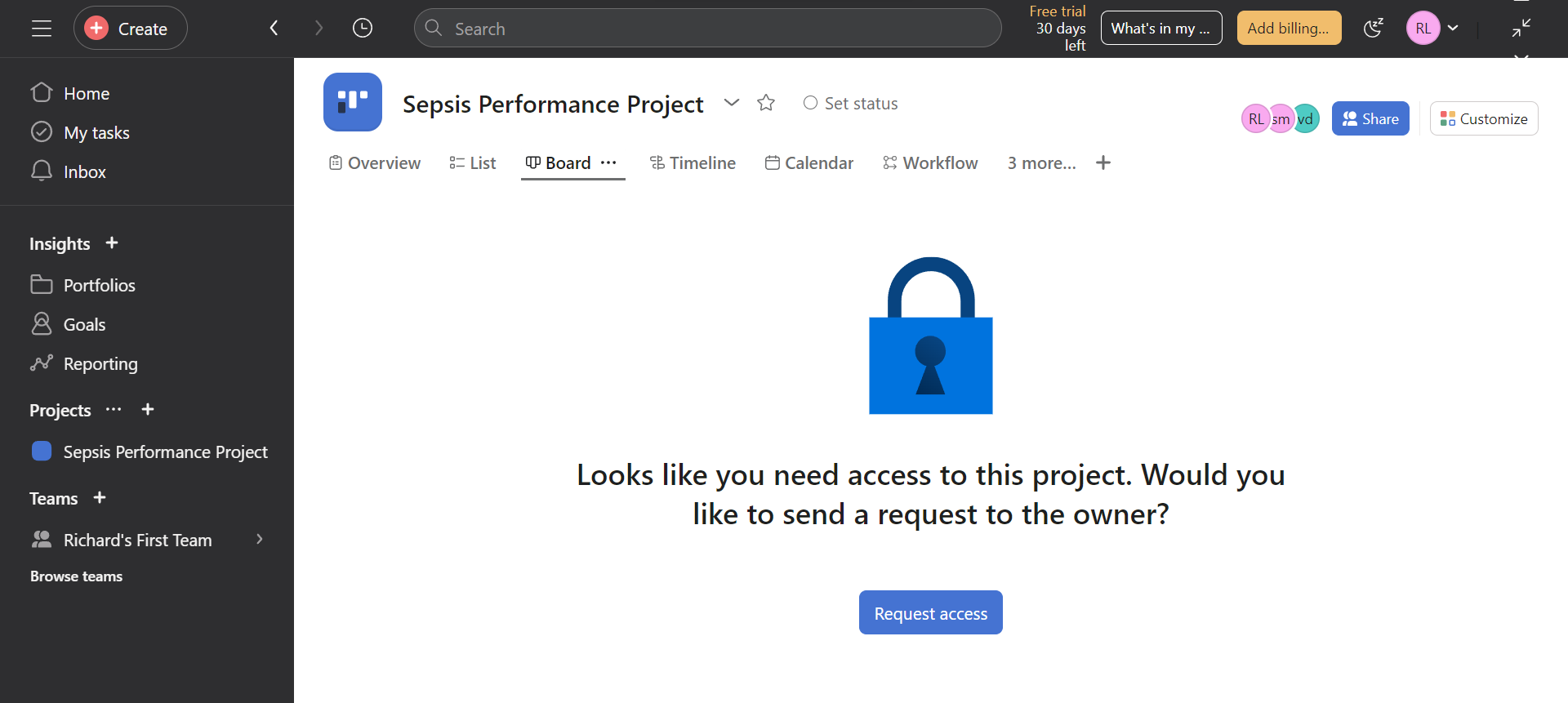Open the RL profile avatar menu
The image size is (1568, 703).
[x=1423, y=29]
